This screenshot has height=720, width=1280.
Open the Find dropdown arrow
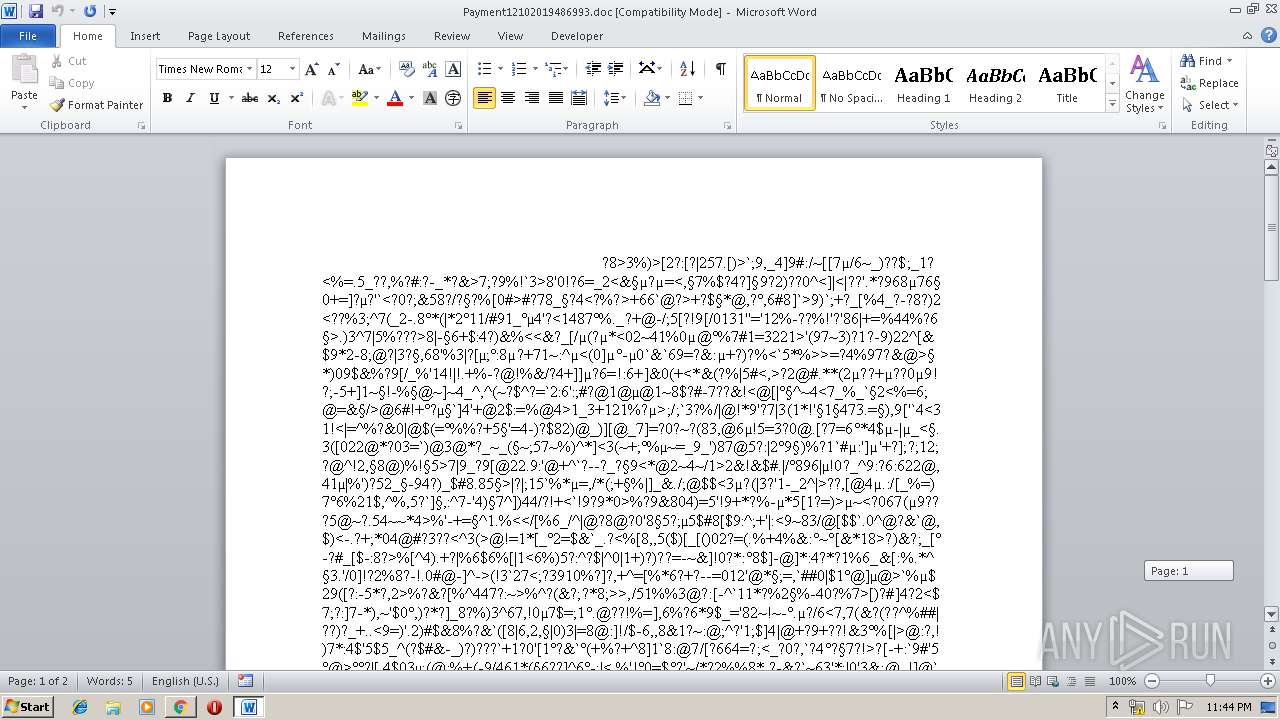1230,61
